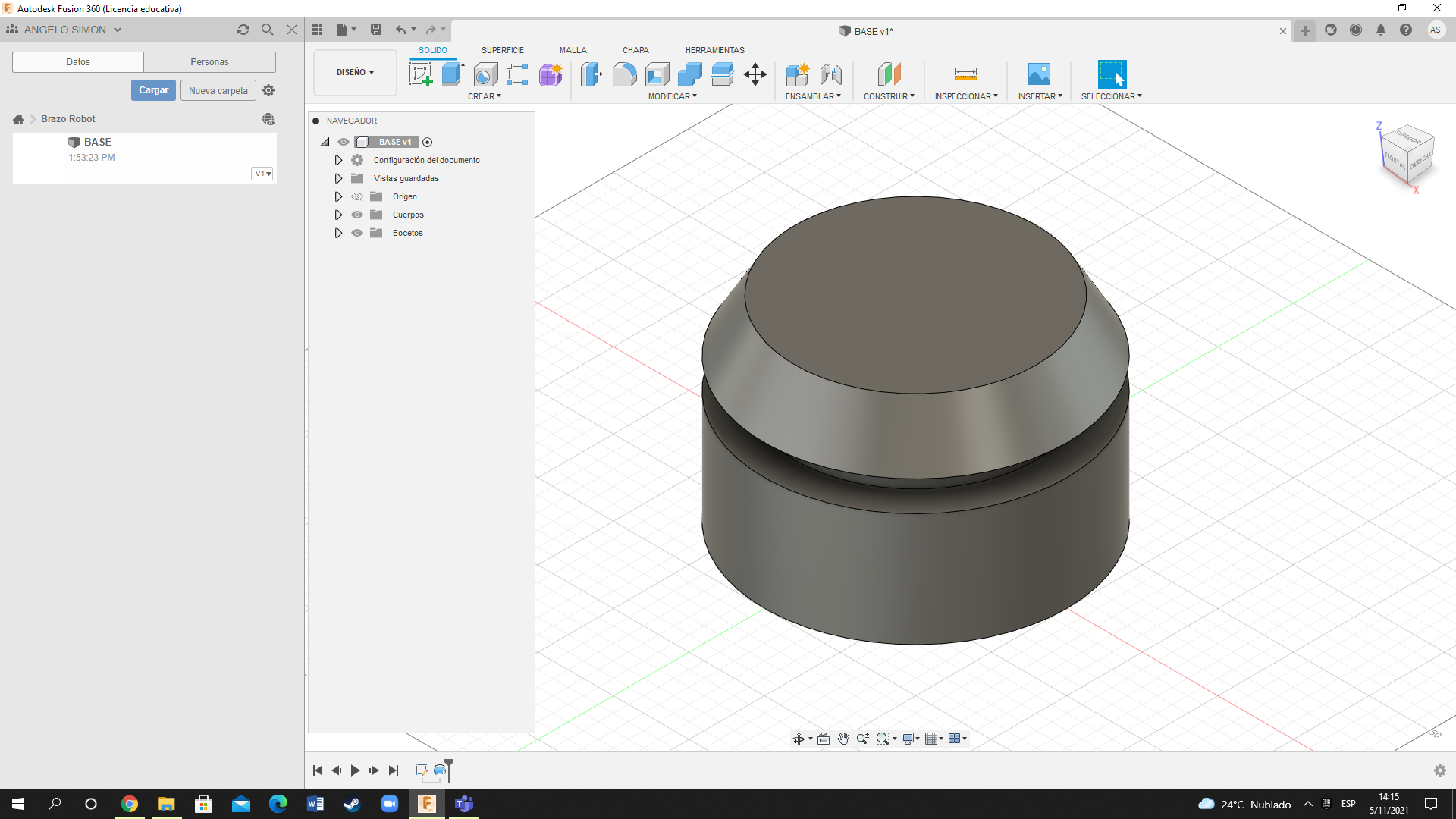Open the V1 version dropdown
1456x819 pixels.
[x=262, y=174]
